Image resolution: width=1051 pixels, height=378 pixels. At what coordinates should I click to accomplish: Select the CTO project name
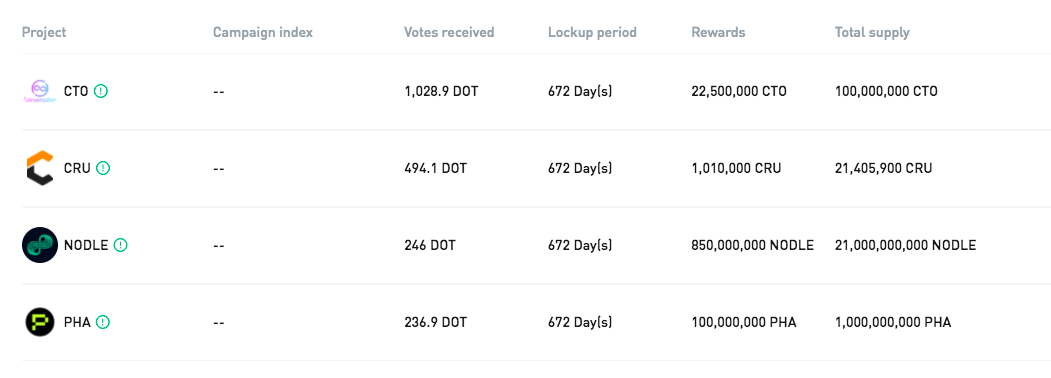tap(76, 91)
